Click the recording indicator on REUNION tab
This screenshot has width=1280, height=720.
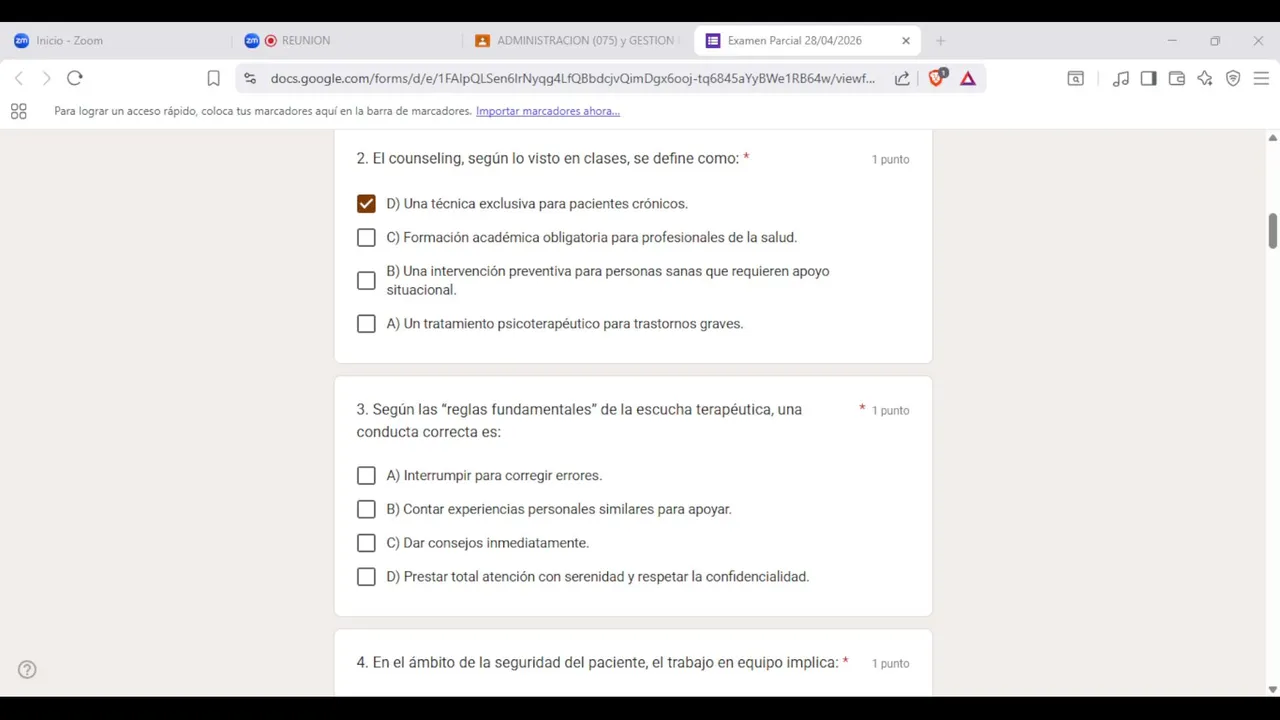point(270,41)
